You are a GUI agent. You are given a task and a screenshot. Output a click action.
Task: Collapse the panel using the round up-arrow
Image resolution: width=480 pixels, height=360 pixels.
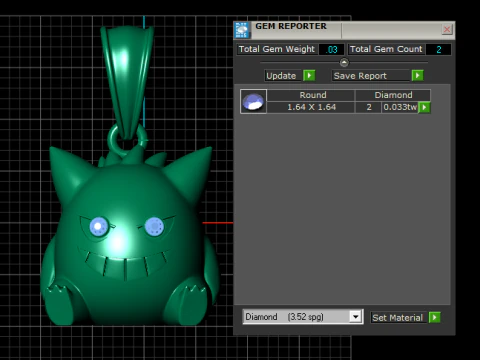click(x=344, y=62)
